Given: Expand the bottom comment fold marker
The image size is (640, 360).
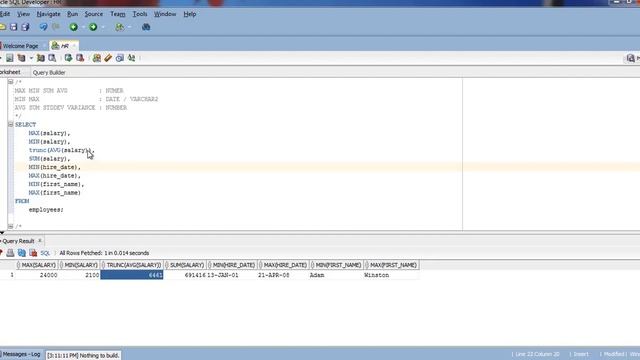Looking at the screenshot, I should (x=11, y=226).
